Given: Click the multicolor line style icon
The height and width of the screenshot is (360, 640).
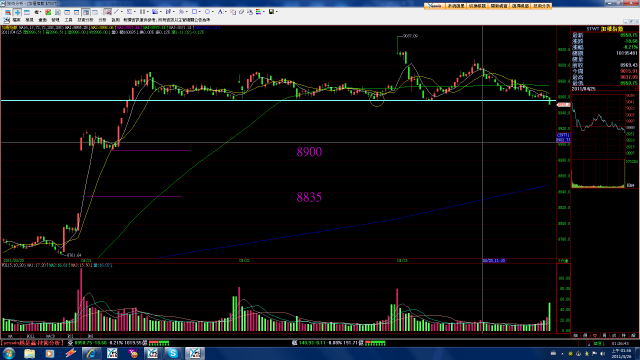Looking at the screenshot, I should coord(258,12).
